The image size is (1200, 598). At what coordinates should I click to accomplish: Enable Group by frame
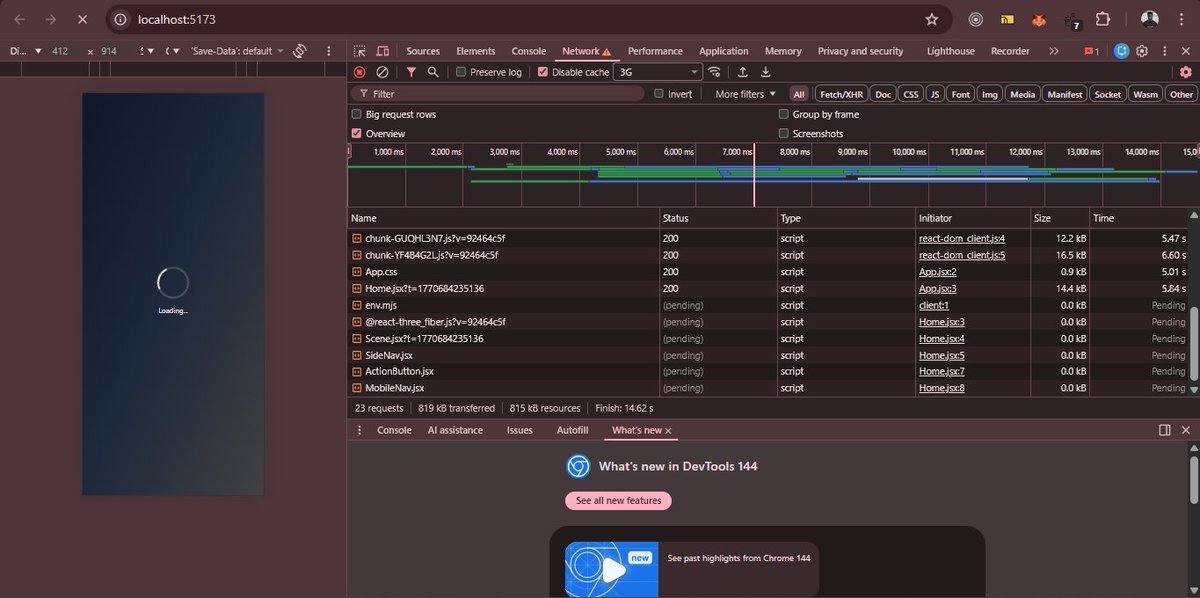click(x=784, y=114)
